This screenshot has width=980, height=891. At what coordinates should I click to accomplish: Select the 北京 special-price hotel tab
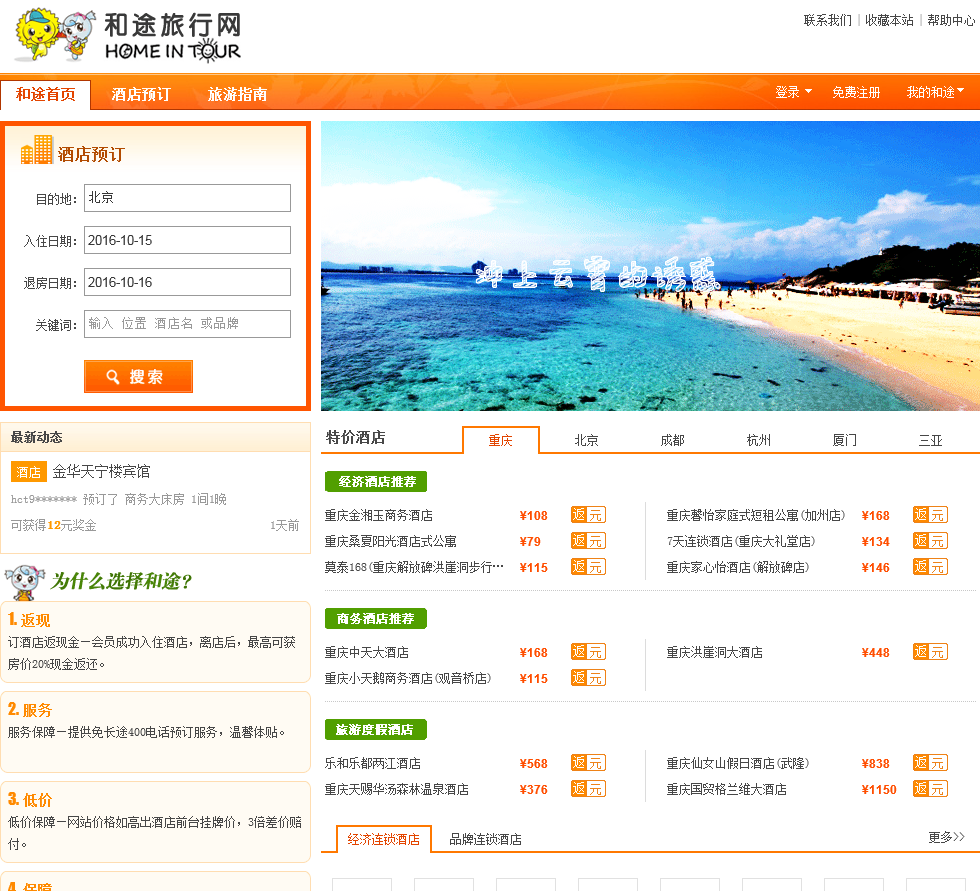[x=586, y=440]
